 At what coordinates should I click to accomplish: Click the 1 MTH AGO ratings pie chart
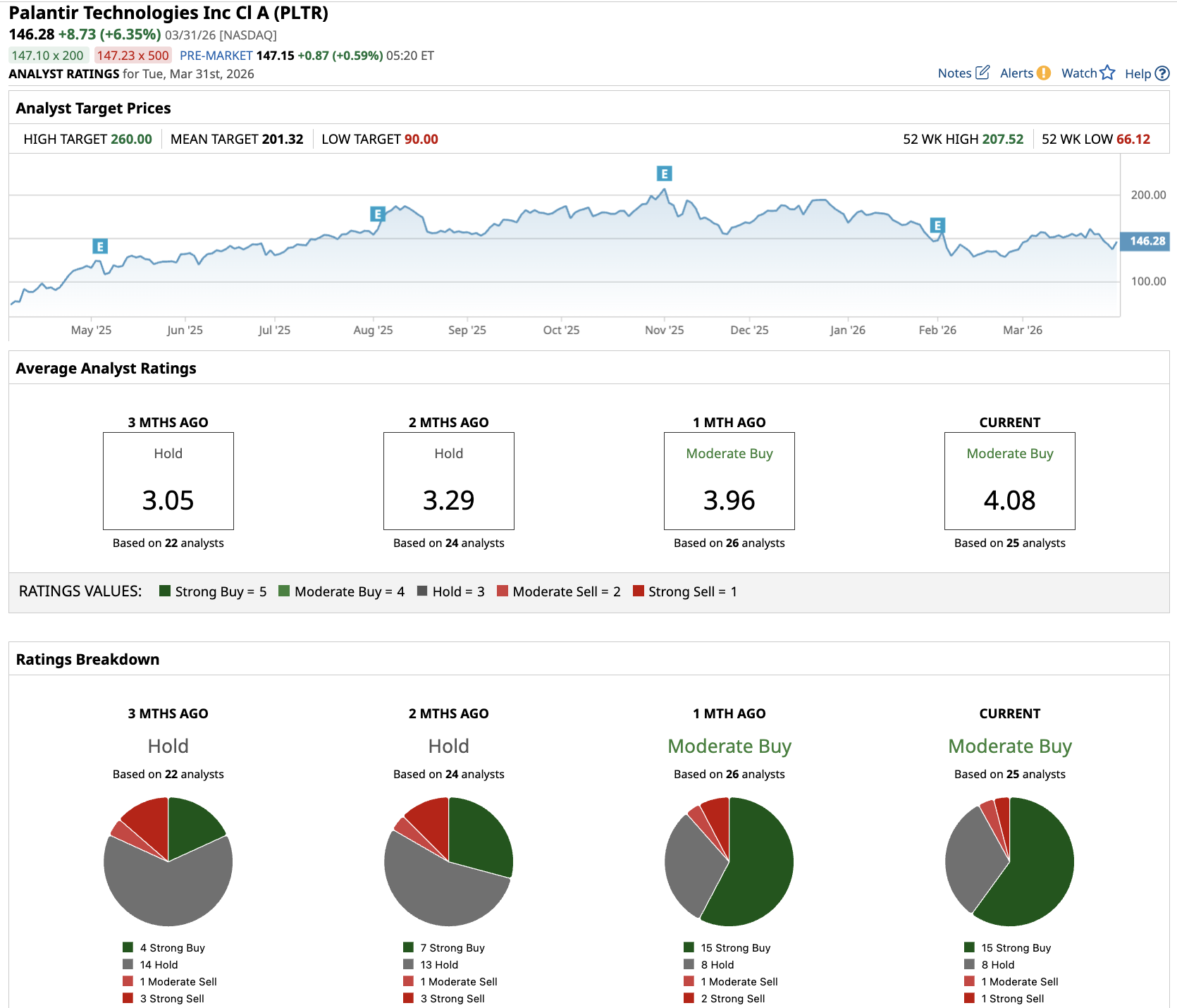[729, 861]
